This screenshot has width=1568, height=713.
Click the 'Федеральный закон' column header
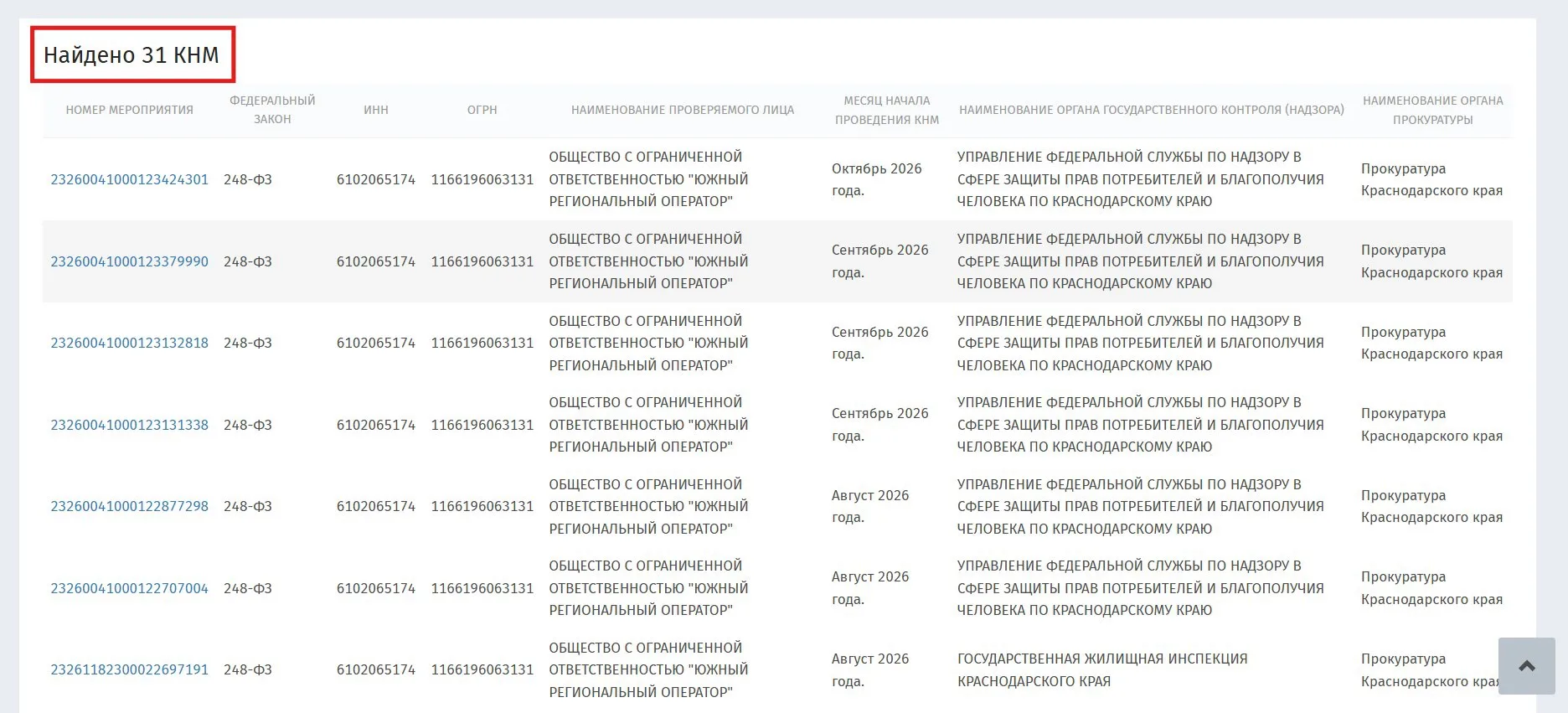coord(272,110)
